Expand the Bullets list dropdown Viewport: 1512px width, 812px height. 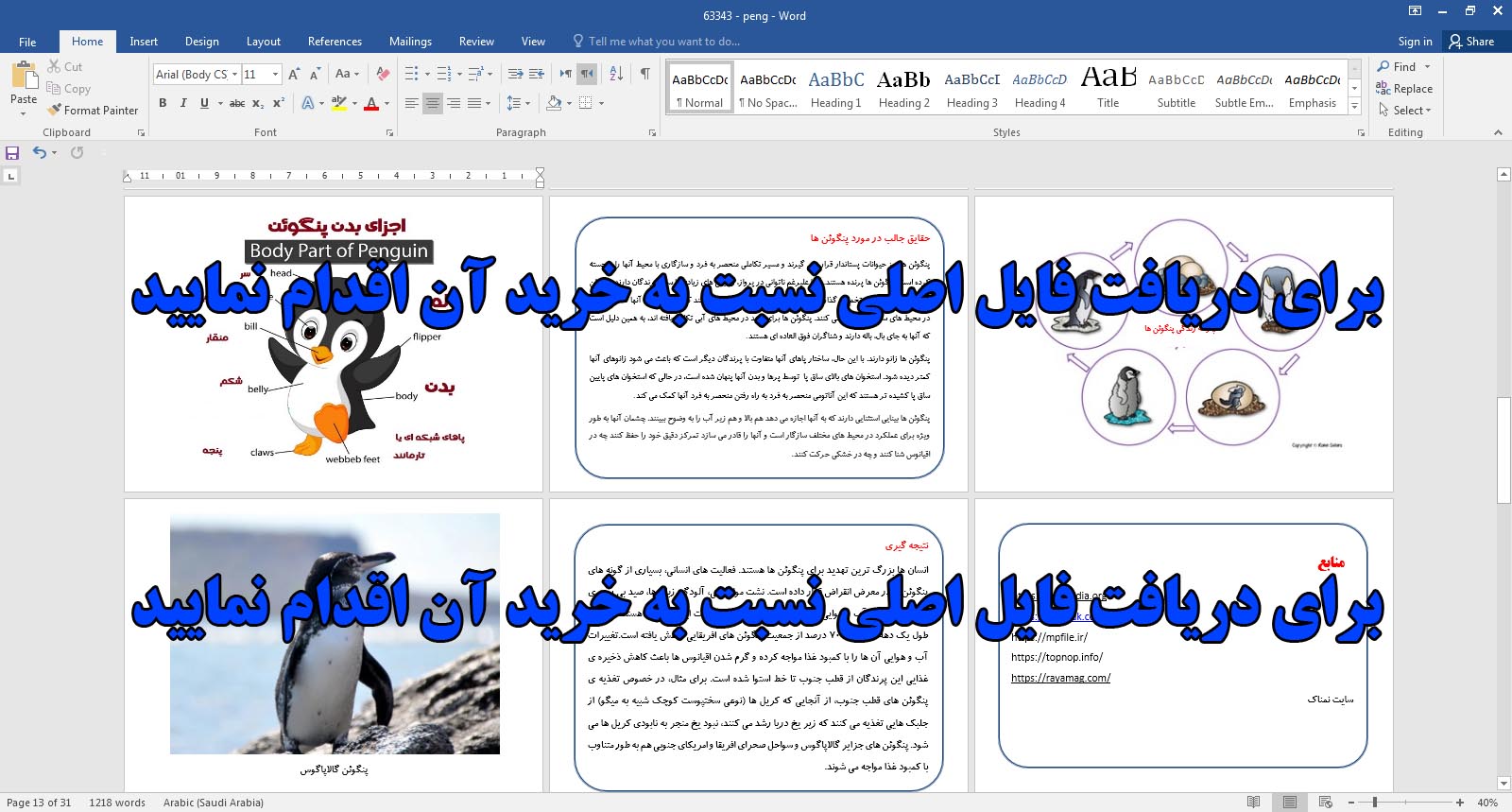click(x=427, y=74)
